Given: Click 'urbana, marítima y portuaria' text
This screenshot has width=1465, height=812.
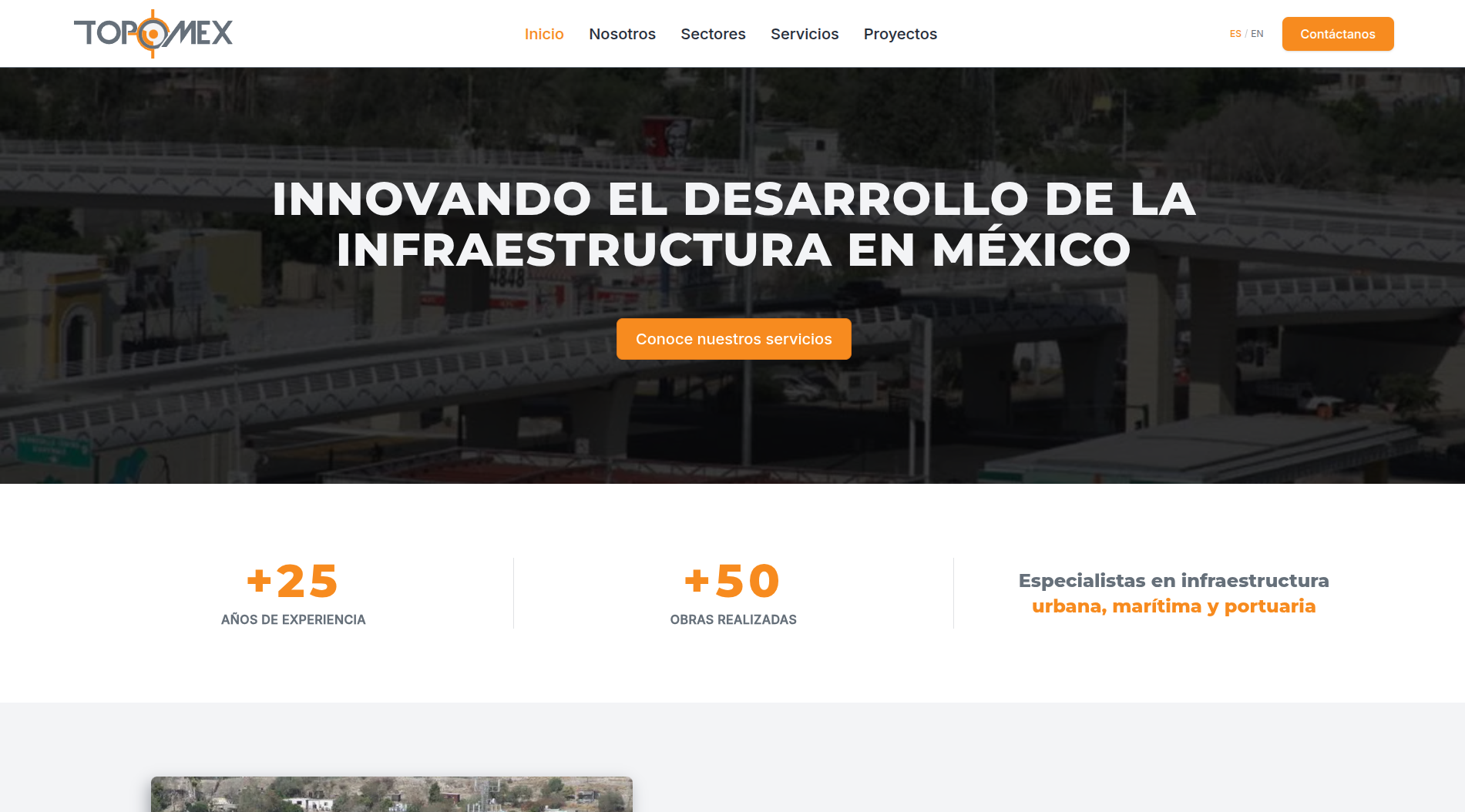Looking at the screenshot, I should [1174, 606].
